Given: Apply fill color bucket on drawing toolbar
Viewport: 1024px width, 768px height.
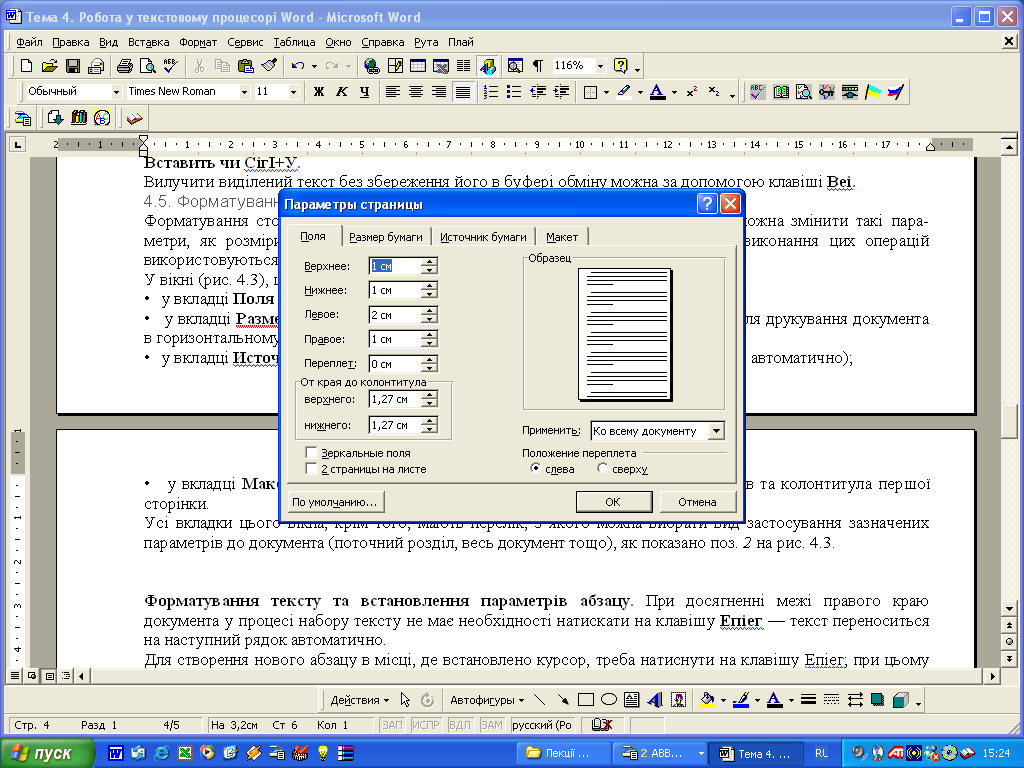Looking at the screenshot, I should pos(707,700).
